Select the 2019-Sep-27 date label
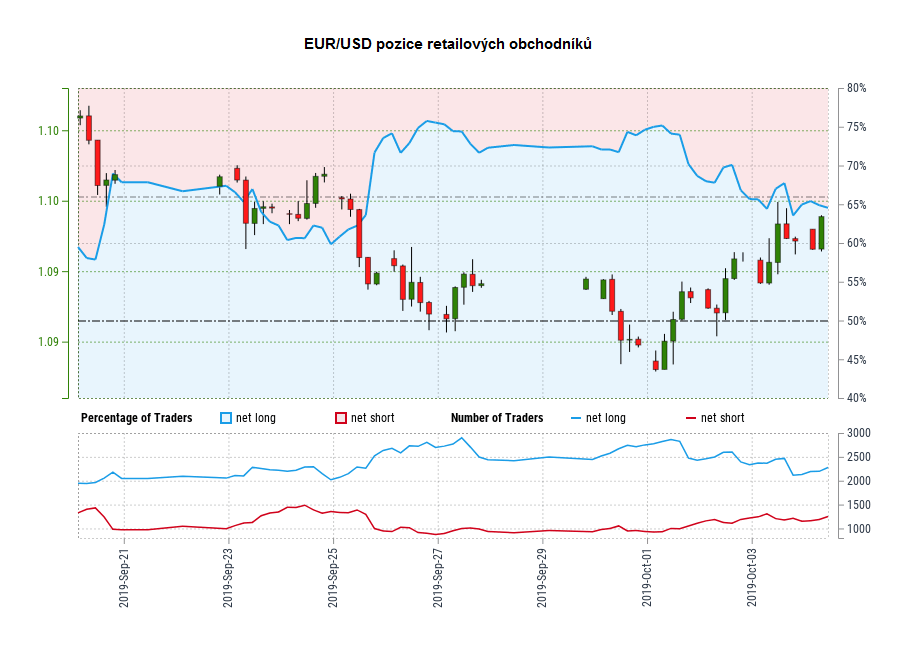Image resolution: width=900 pixels, height=650 pixels. click(438, 578)
